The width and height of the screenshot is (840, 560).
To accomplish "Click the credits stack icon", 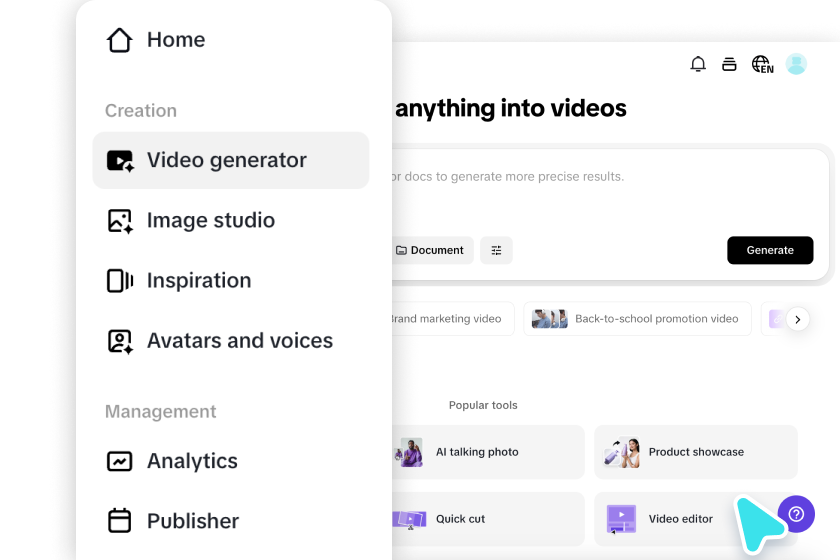I will (729, 64).
